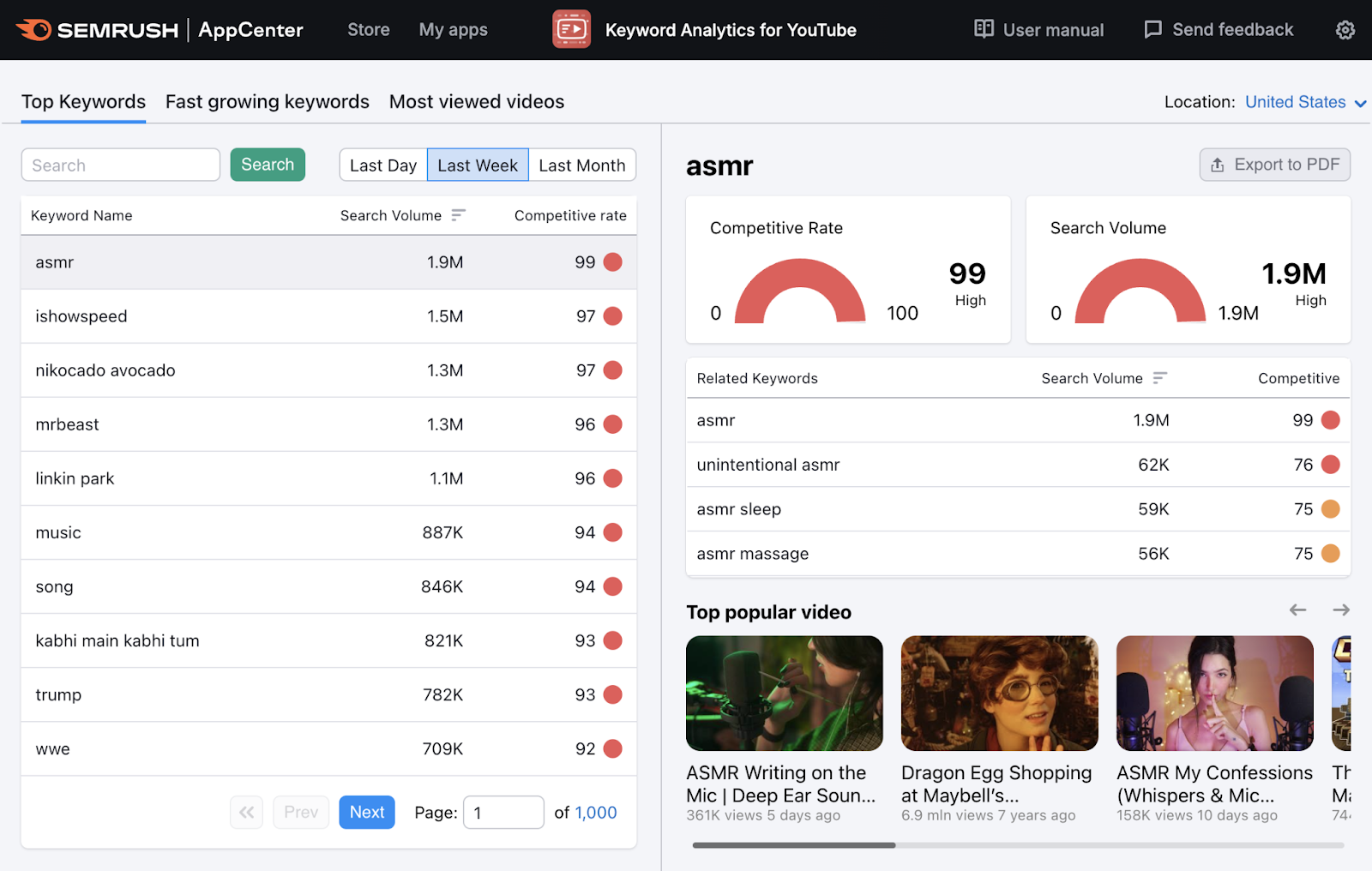Sort keywords by Search Volume icon
Image resolution: width=1372 pixels, height=871 pixels.
(459, 215)
